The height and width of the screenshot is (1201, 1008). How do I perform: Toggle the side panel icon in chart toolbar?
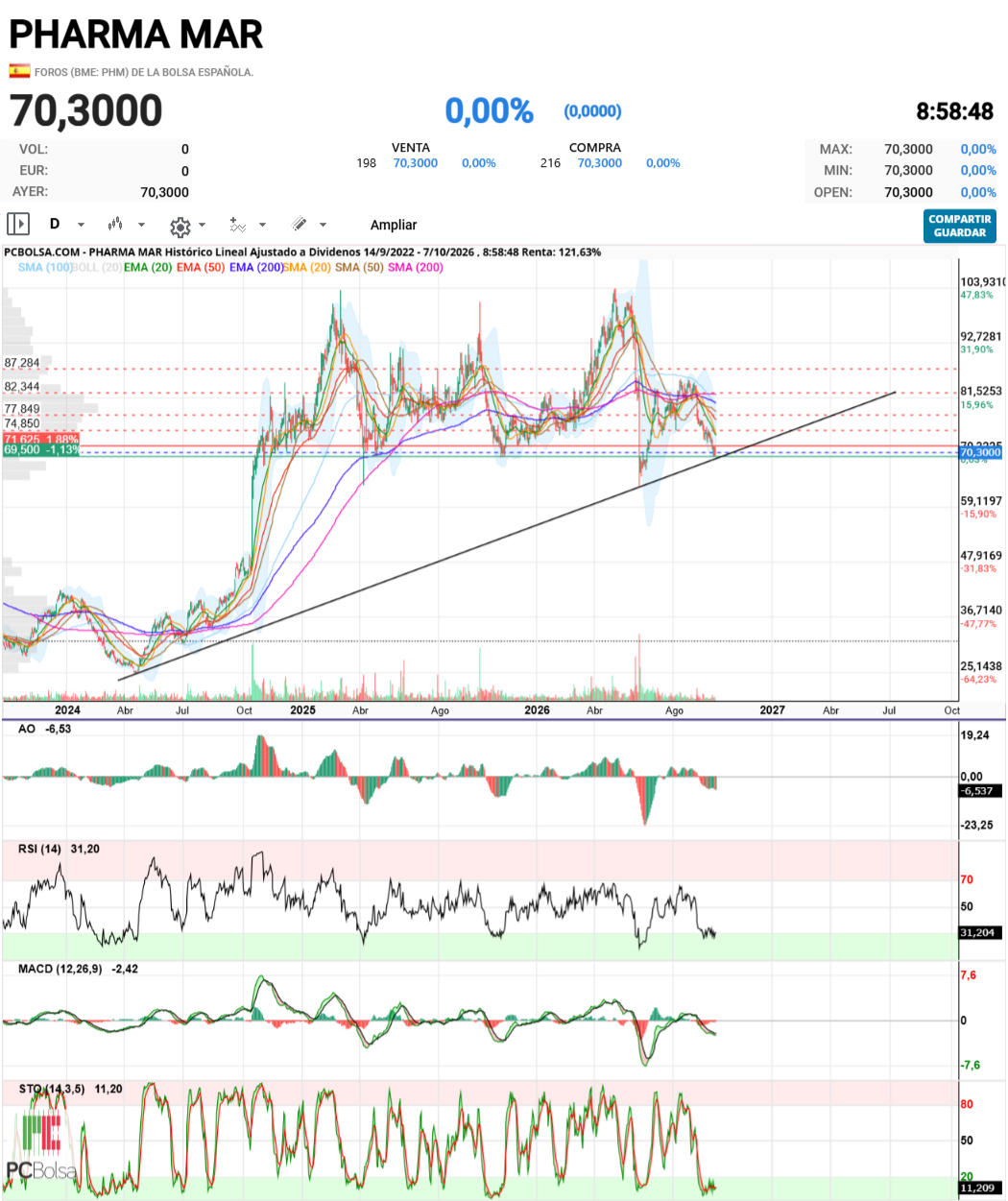18,225
